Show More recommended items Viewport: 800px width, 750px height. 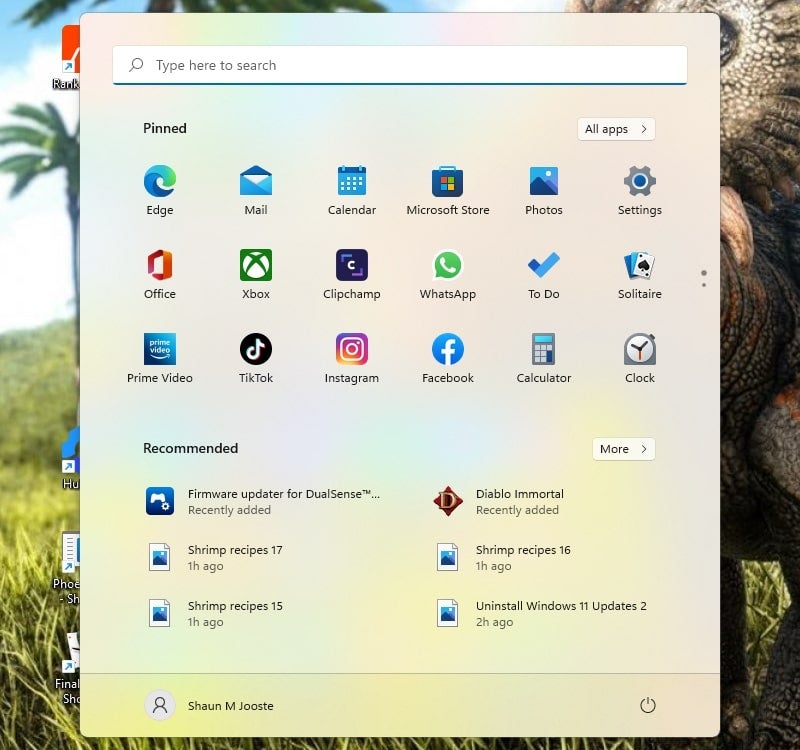623,449
